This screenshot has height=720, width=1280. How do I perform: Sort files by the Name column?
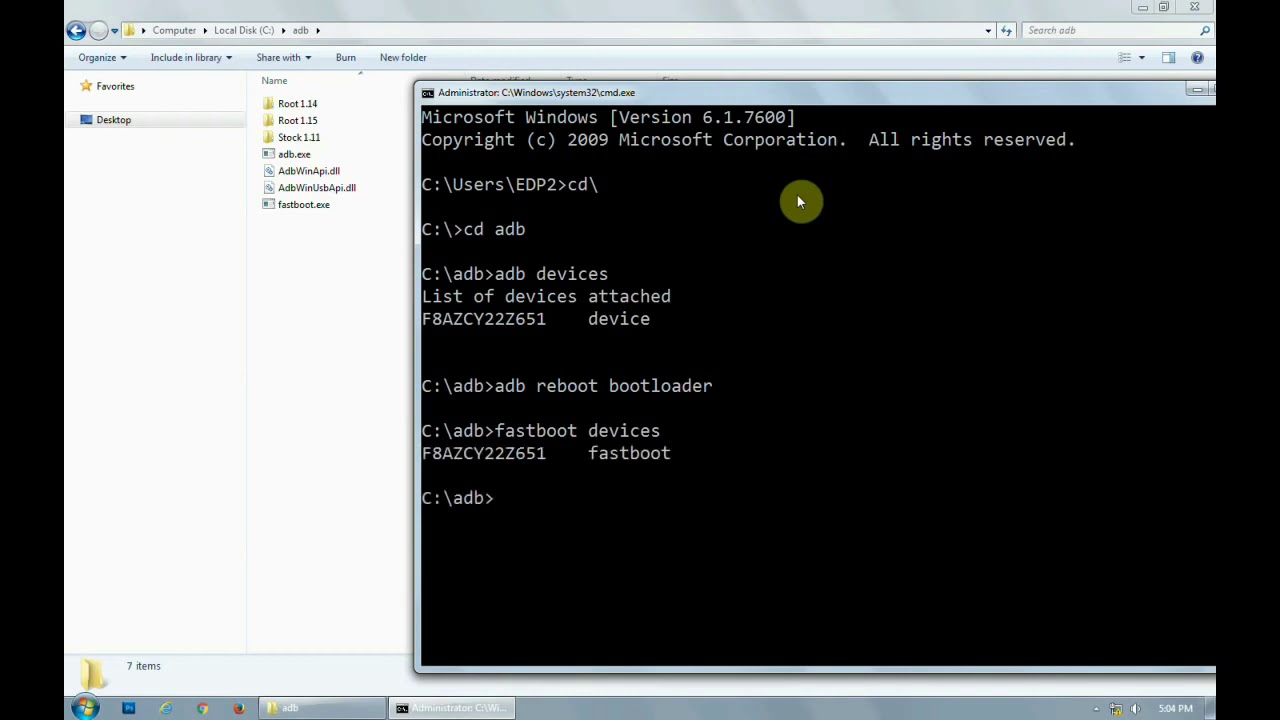click(274, 80)
